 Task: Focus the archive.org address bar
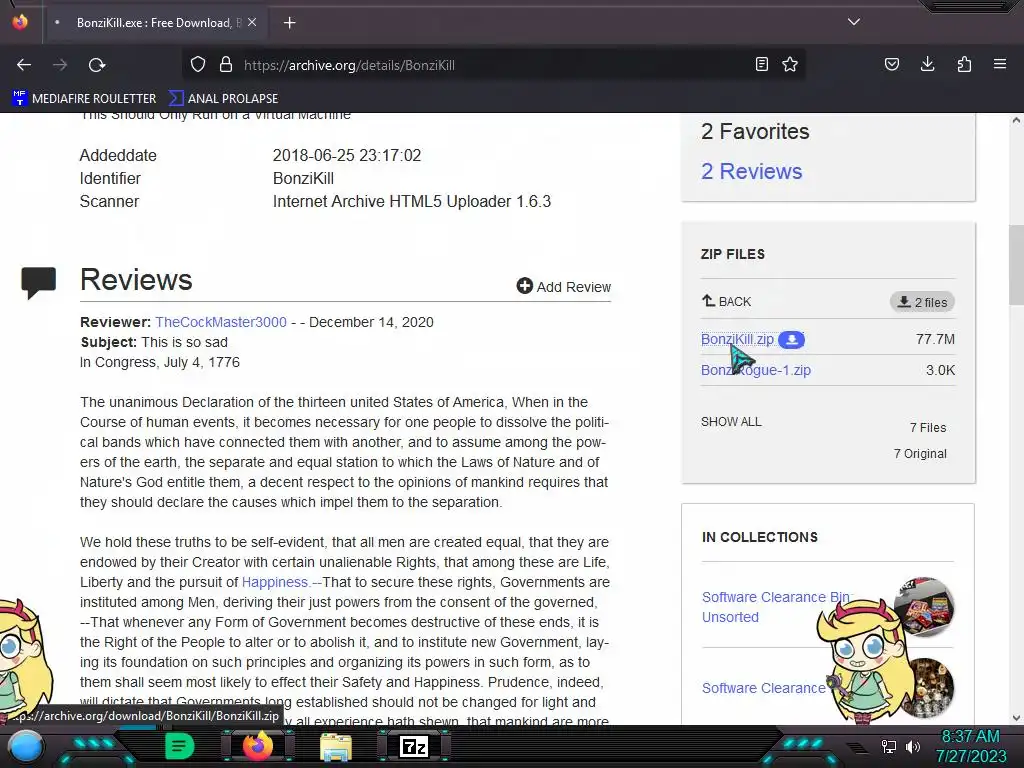pyautogui.click(x=496, y=65)
